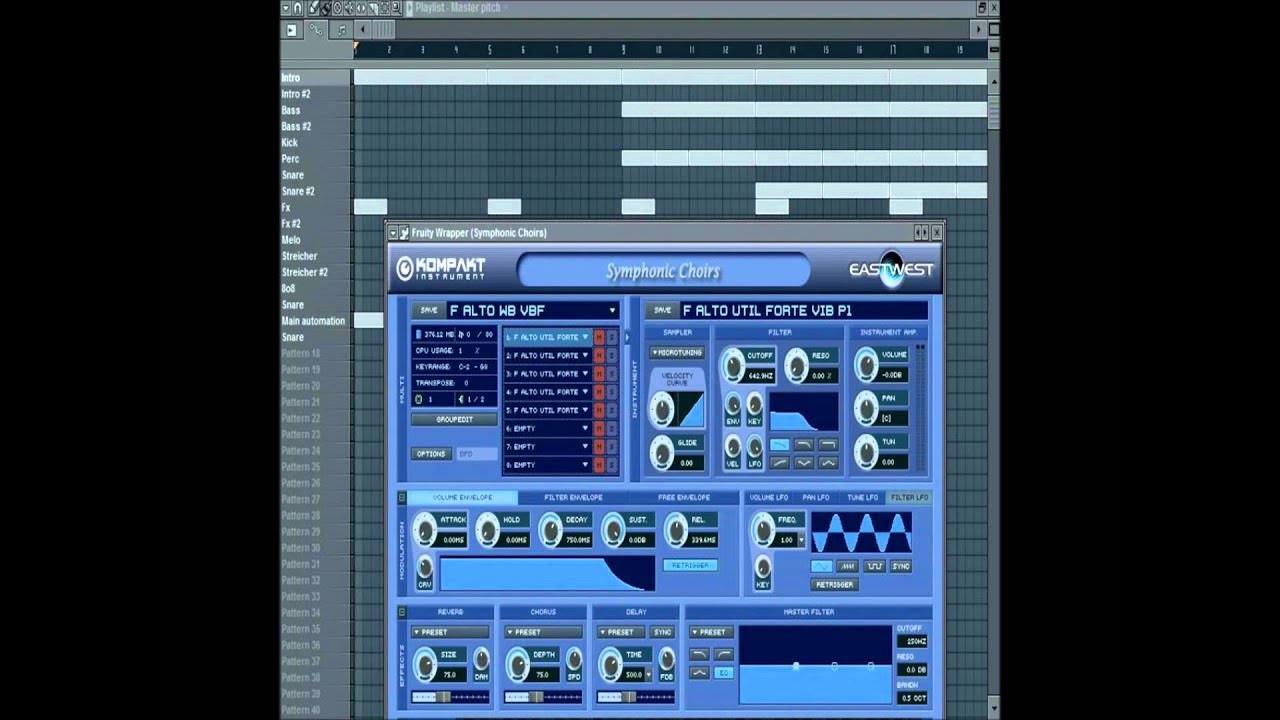
Task: Choose the sawtooth LFO waveform
Action: 848,566
